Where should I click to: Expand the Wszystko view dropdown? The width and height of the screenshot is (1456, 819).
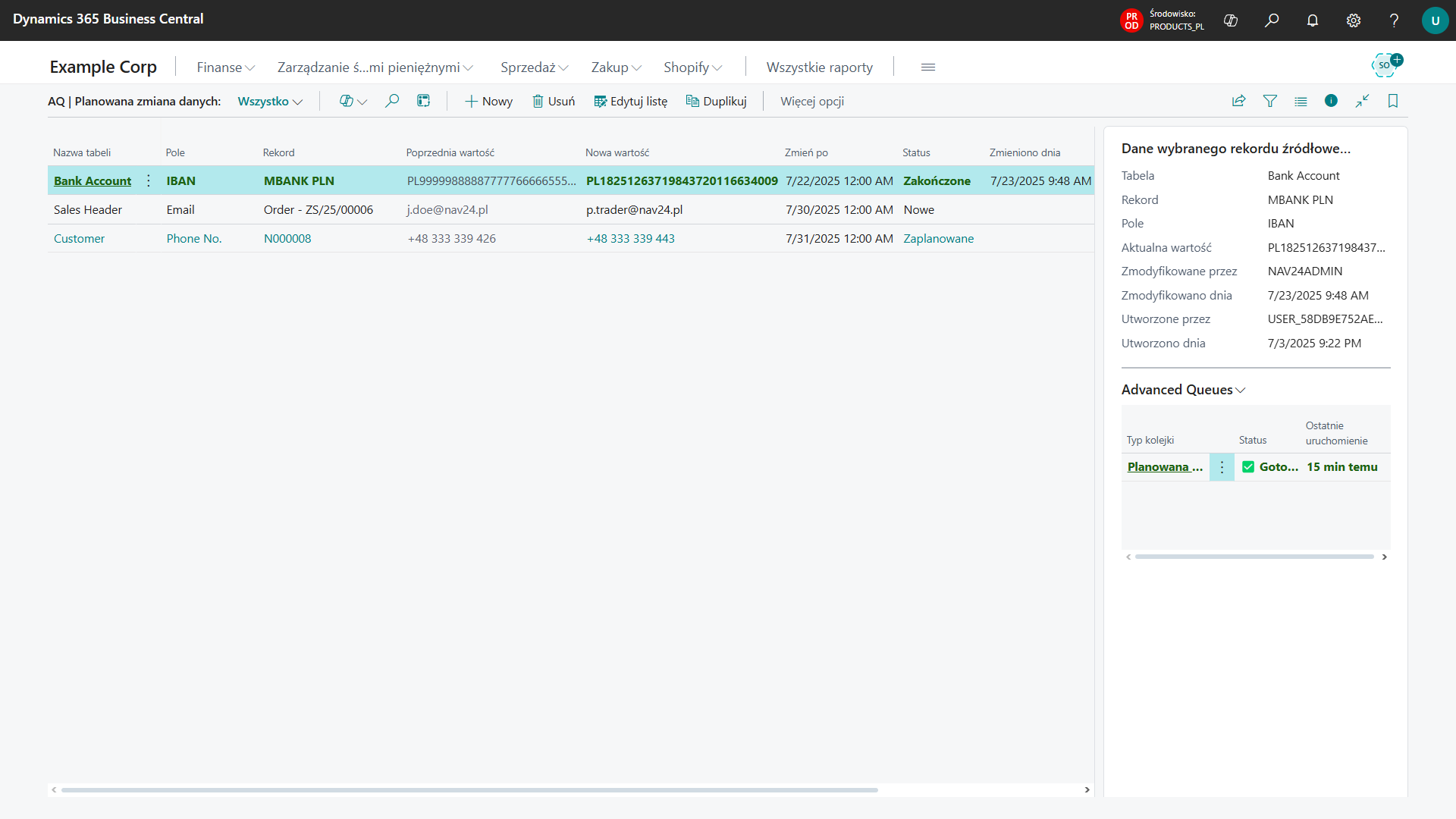[x=270, y=101]
